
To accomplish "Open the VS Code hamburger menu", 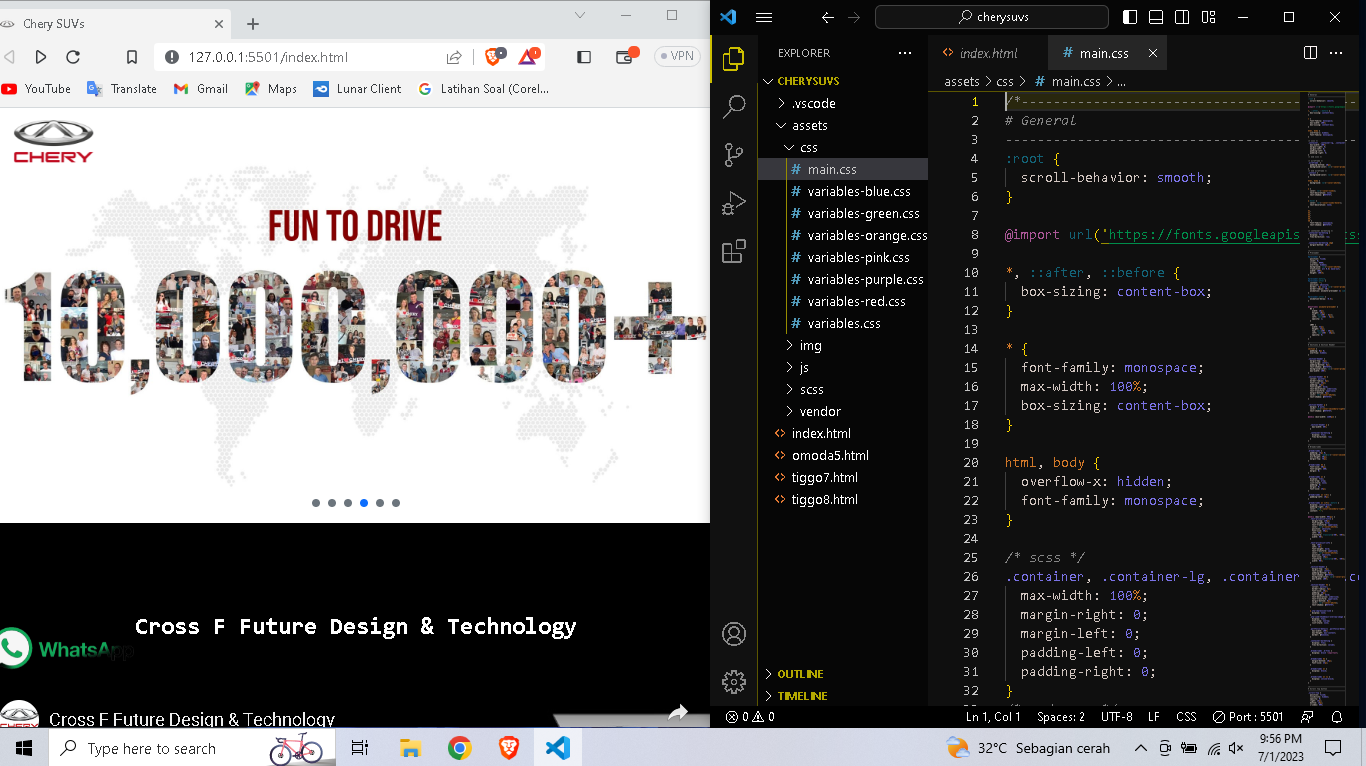I will point(764,17).
